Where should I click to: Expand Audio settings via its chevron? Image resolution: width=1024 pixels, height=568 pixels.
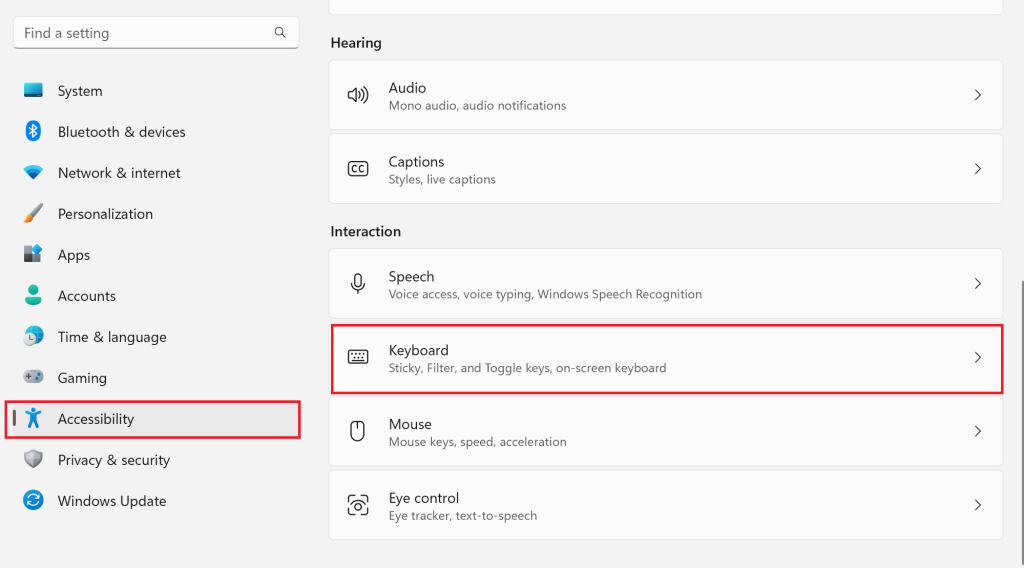(x=978, y=95)
